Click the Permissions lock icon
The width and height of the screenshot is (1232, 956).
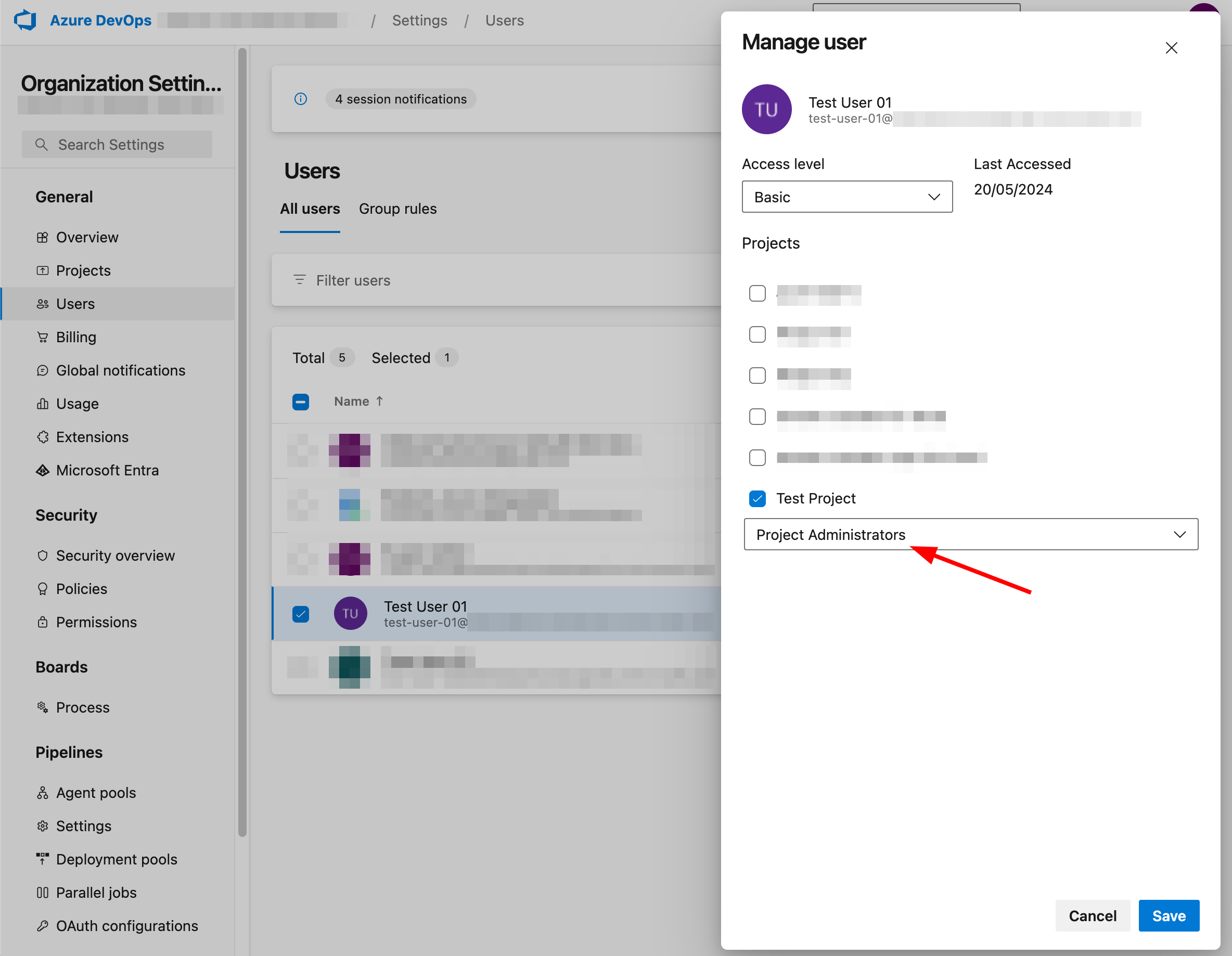[x=42, y=622]
